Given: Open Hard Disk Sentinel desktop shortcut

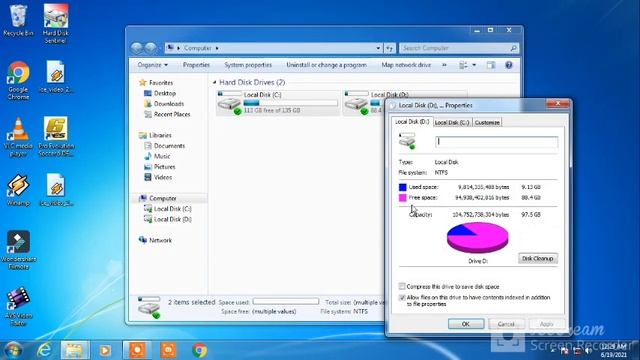Looking at the screenshot, I should [56, 23].
